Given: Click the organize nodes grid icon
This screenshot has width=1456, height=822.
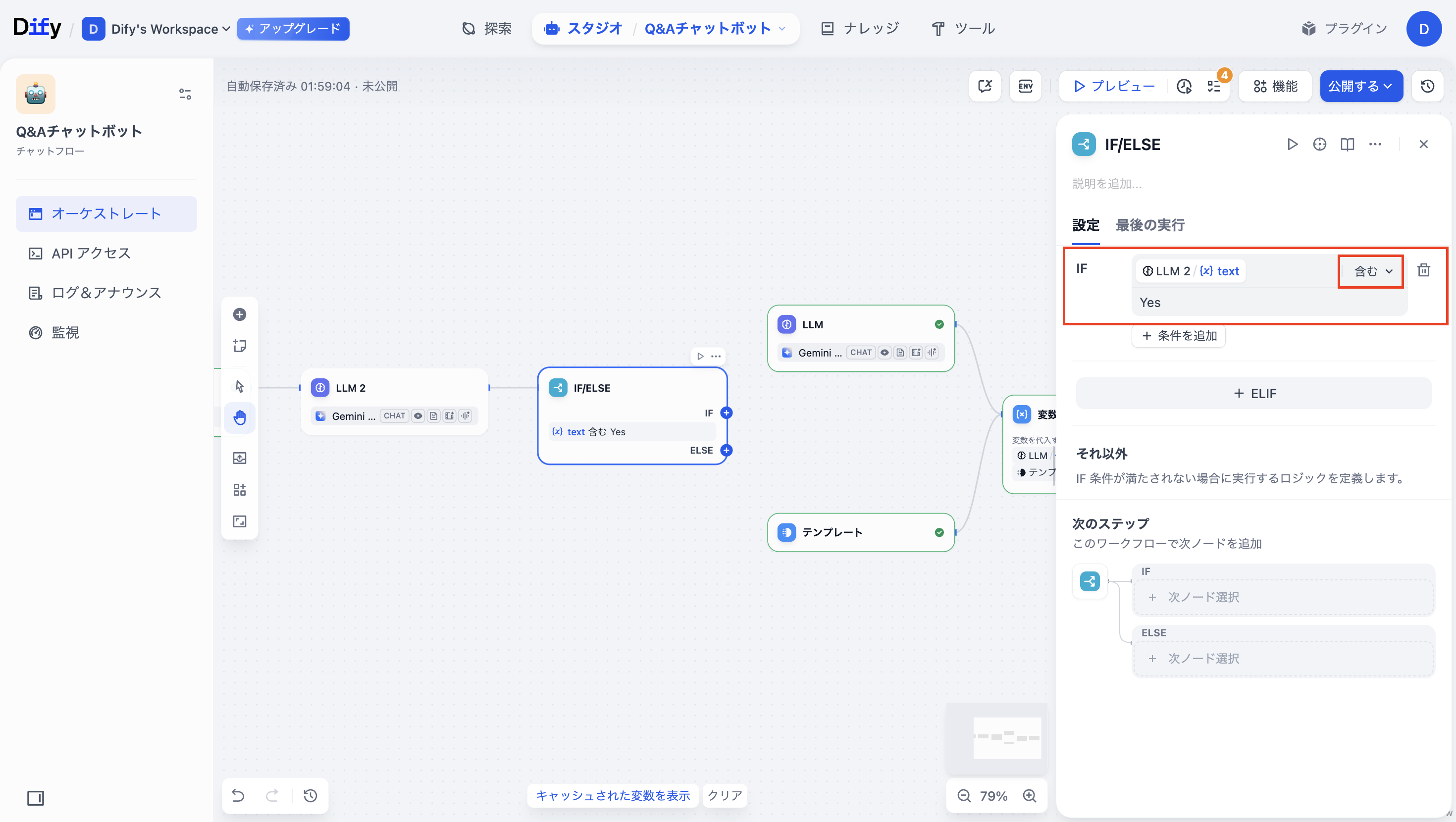Looking at the screenshot, I should pos(240,490).
